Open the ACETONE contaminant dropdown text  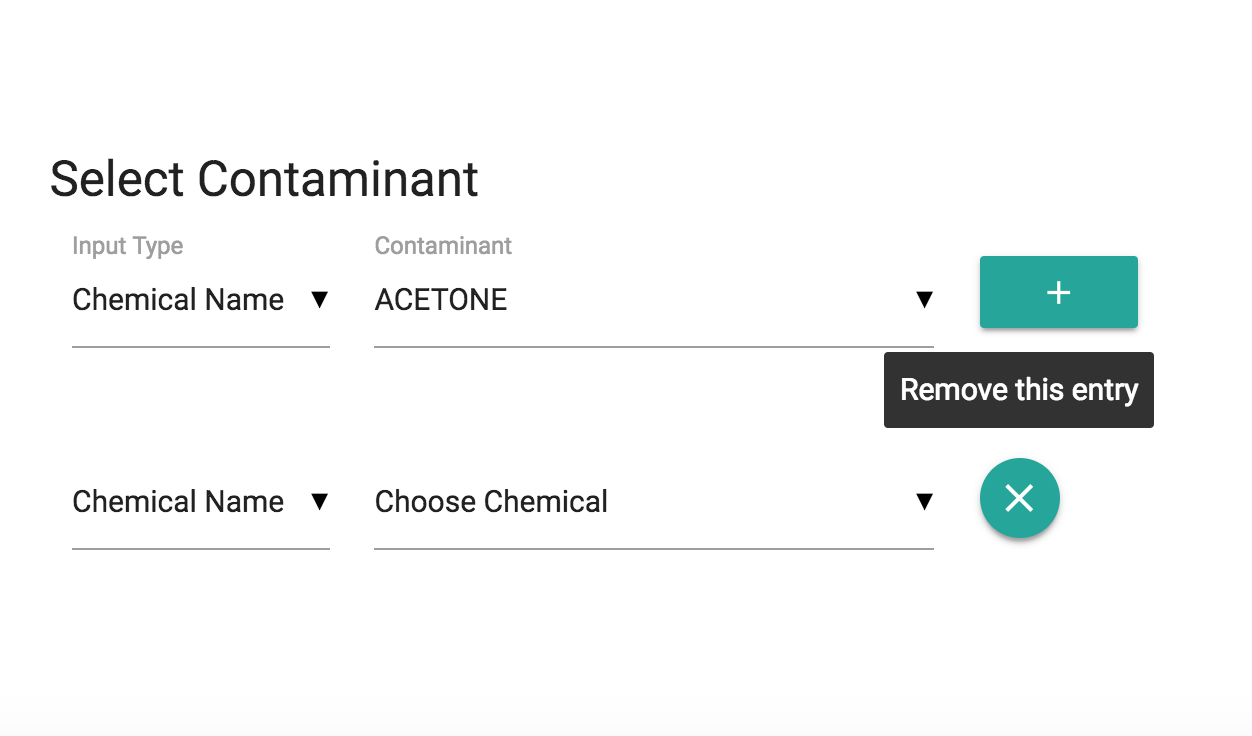tap(441, 300)
